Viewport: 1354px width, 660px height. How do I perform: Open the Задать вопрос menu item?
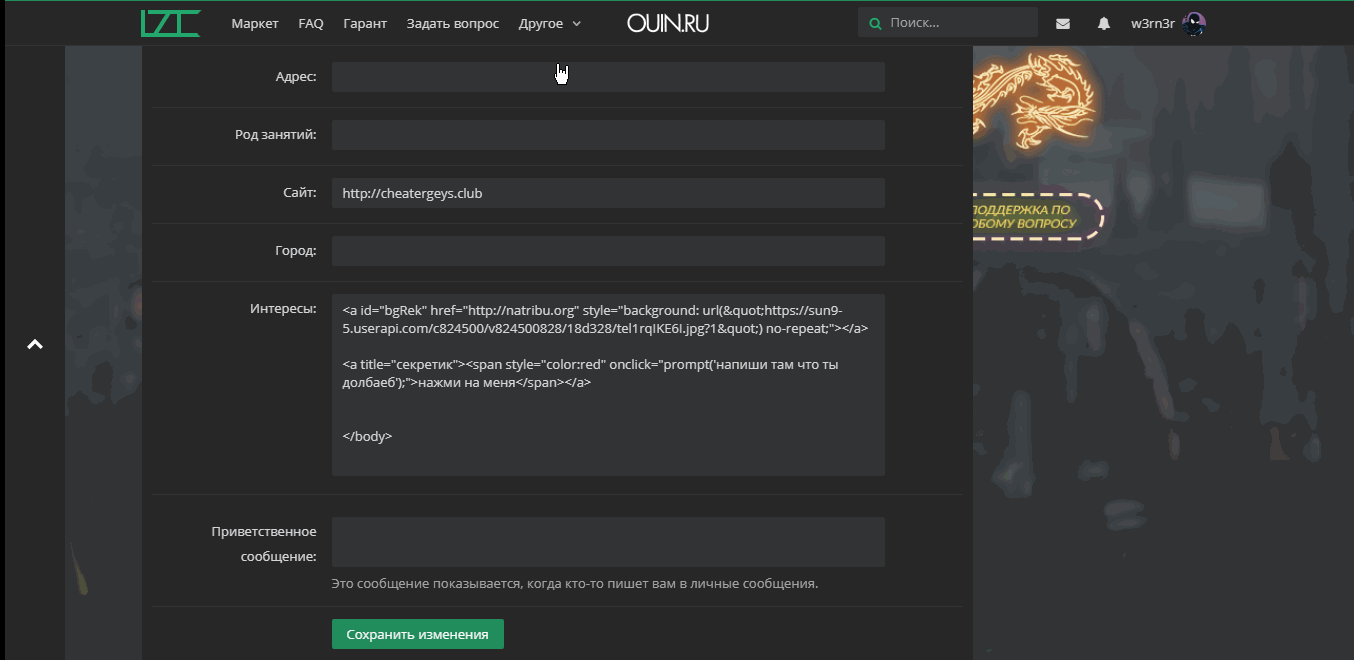[x=453, y=24]
